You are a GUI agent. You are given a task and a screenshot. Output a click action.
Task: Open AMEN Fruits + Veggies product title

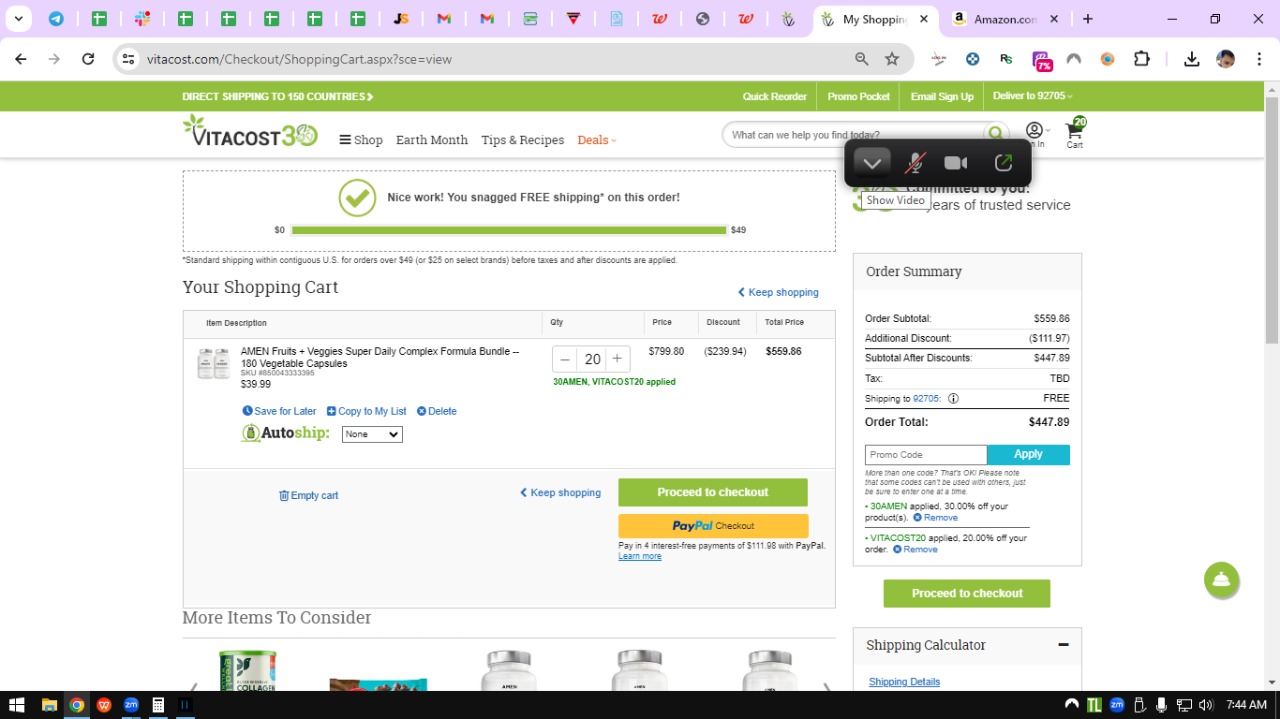pyautogui.click(x=380, y=357)
